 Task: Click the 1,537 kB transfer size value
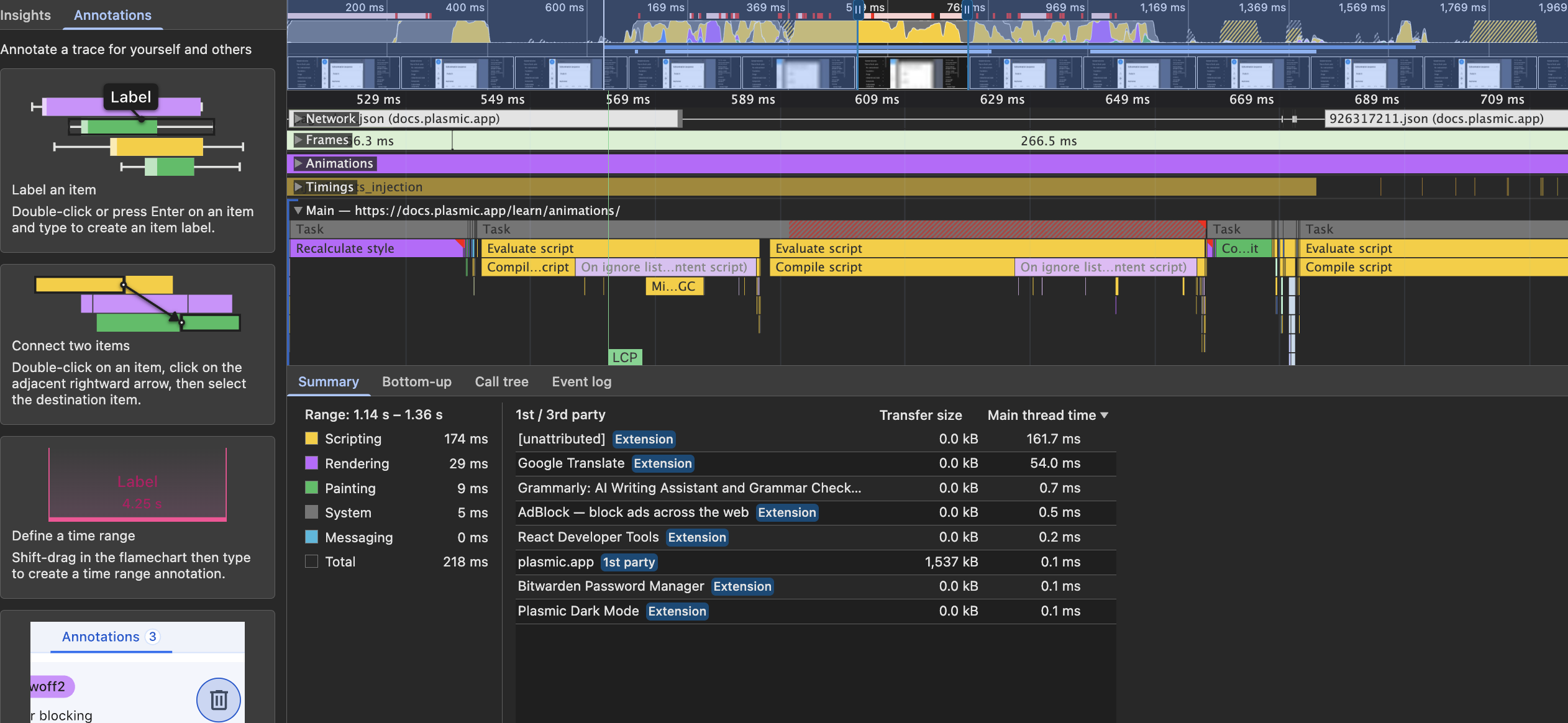(x=951, y=562)
